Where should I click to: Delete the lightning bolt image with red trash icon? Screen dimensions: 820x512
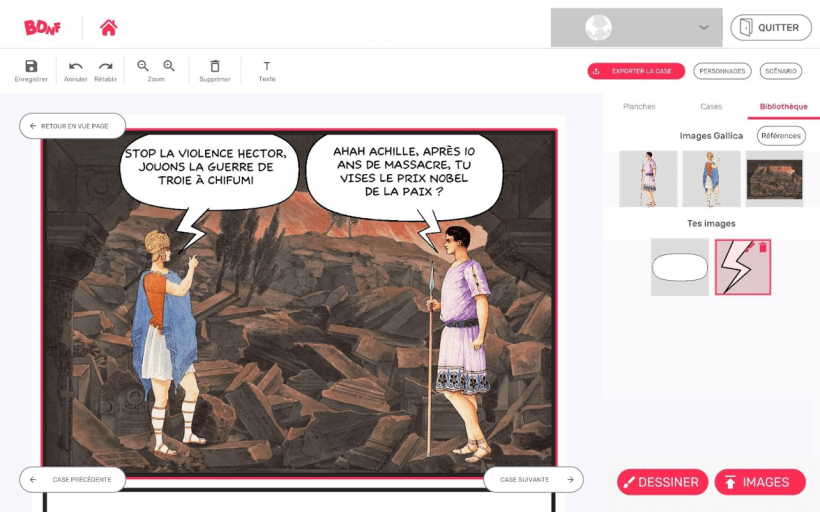[763, 247]
